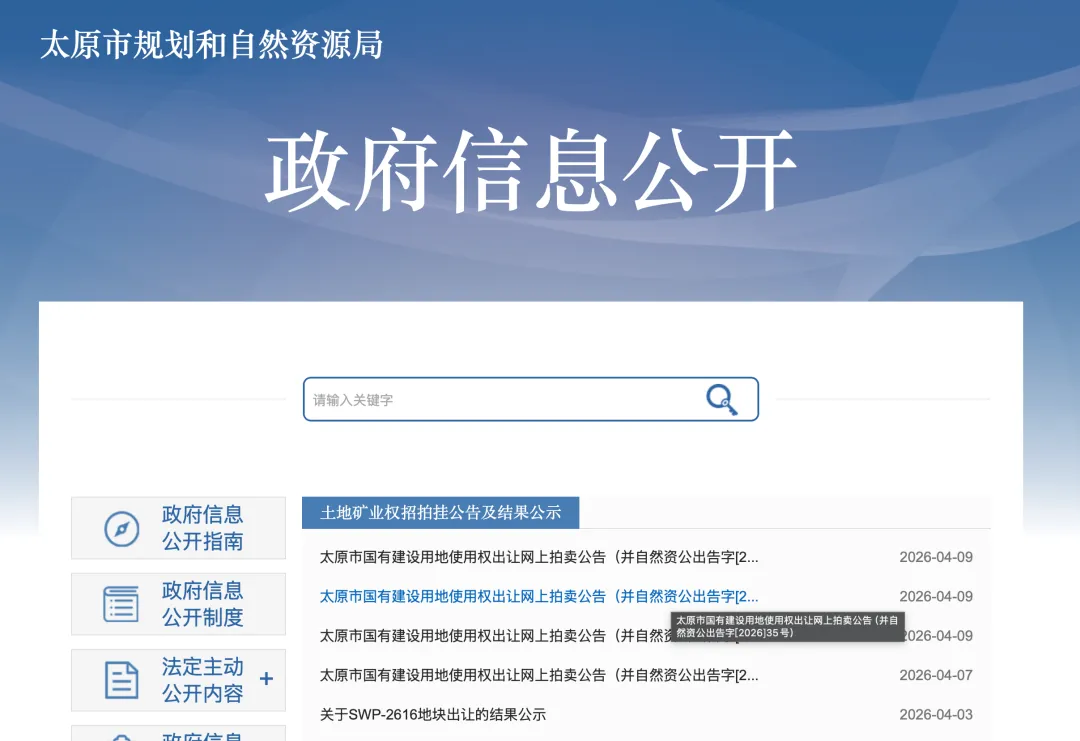The height and width of the screenshot is (741, 1080).
Task: Select the 土地矿业权招拍挂公告及结果公示 tab
Action: click(440, 512)
